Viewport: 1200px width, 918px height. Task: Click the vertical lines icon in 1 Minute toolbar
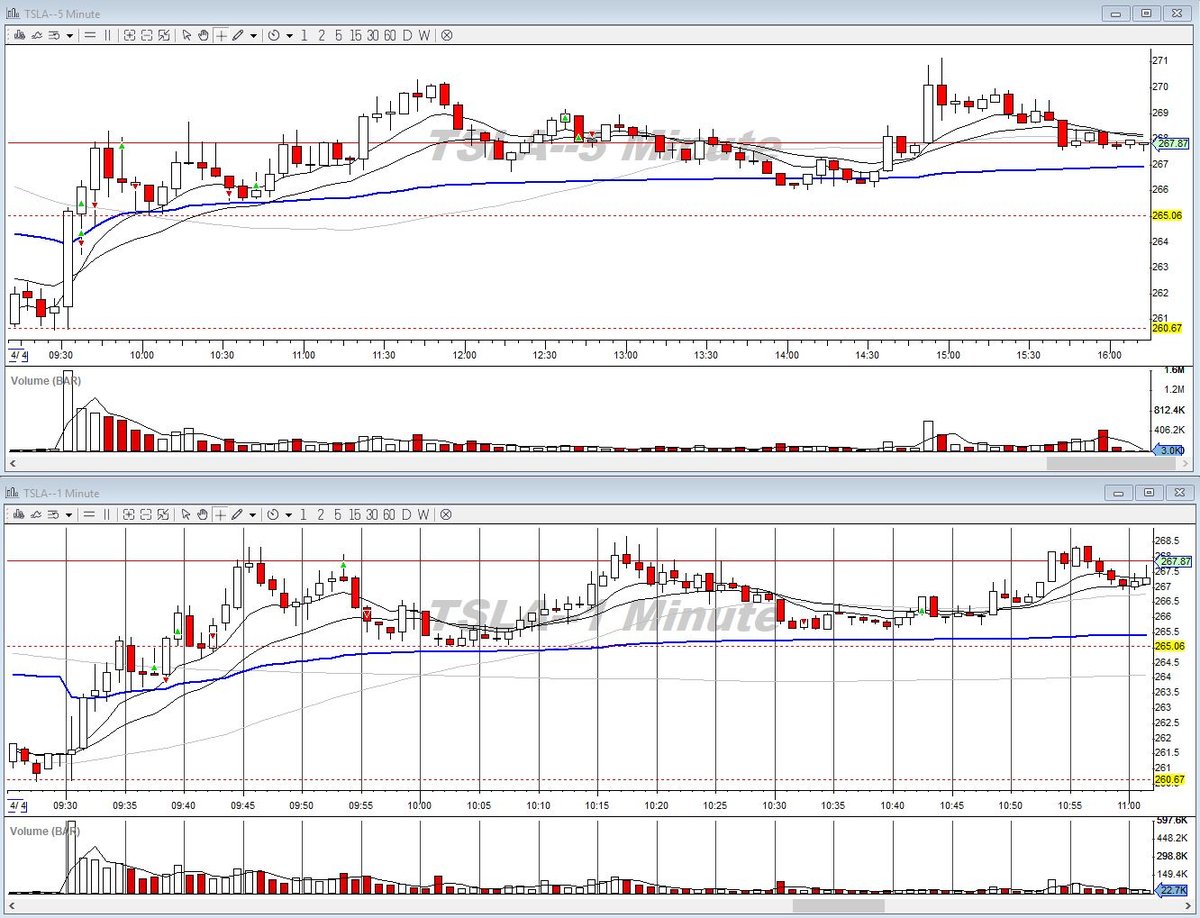107,515
